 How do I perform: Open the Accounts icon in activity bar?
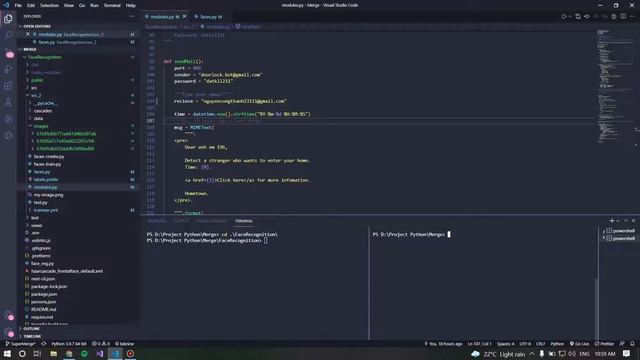pos(9,316)
